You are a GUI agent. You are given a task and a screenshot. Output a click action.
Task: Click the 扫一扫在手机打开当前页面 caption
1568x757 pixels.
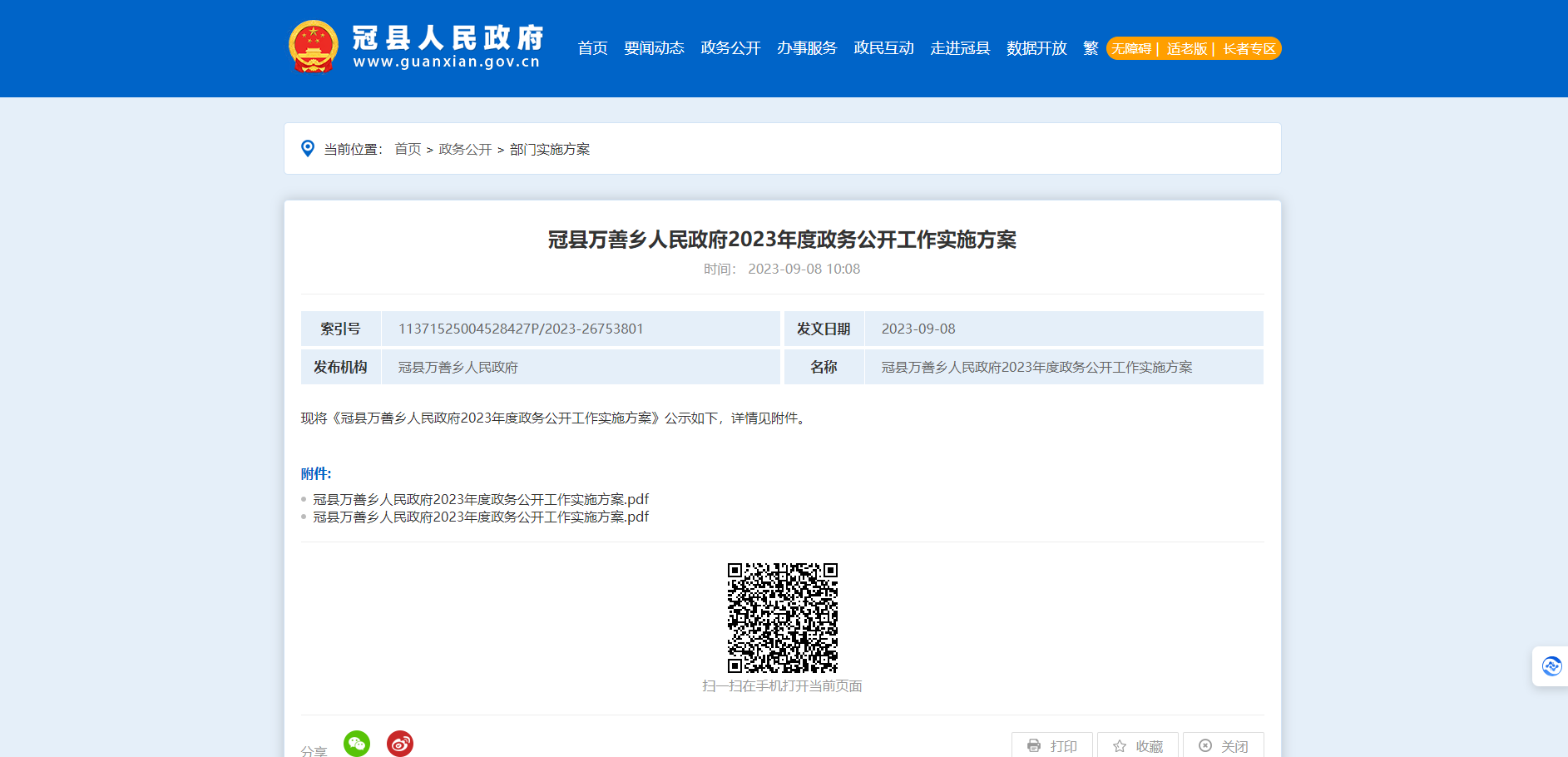coord(782,685)
